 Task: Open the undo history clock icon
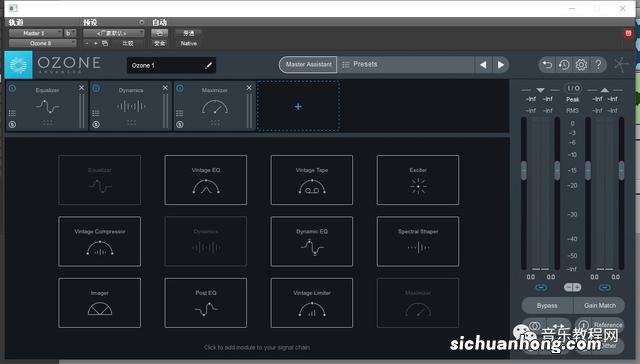coord(564,64)
